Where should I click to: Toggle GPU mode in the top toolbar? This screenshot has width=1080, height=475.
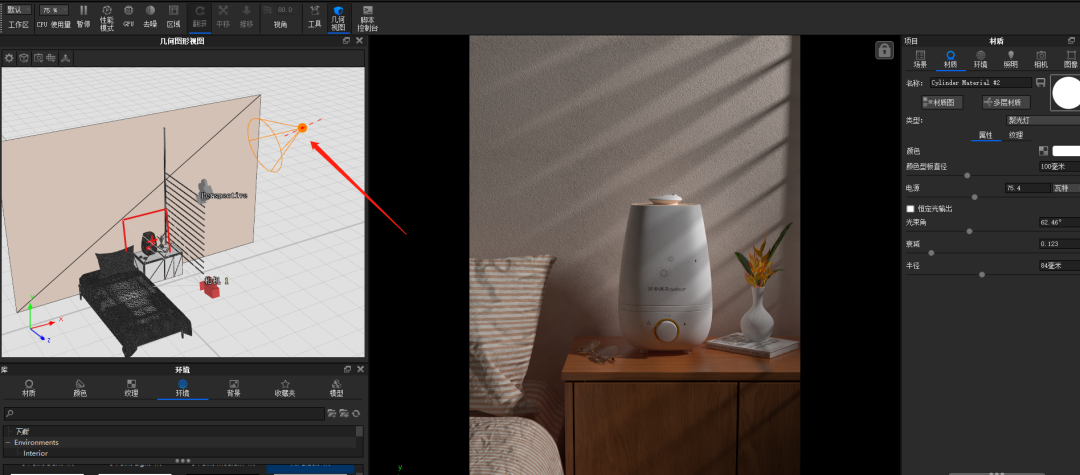point(128,15)
